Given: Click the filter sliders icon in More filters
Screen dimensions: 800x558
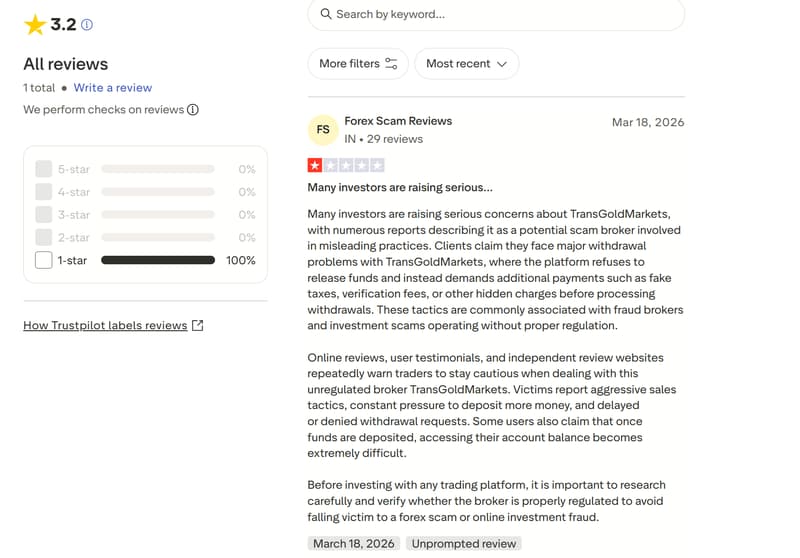Looking at the screenshot, I should pos(391,64).
